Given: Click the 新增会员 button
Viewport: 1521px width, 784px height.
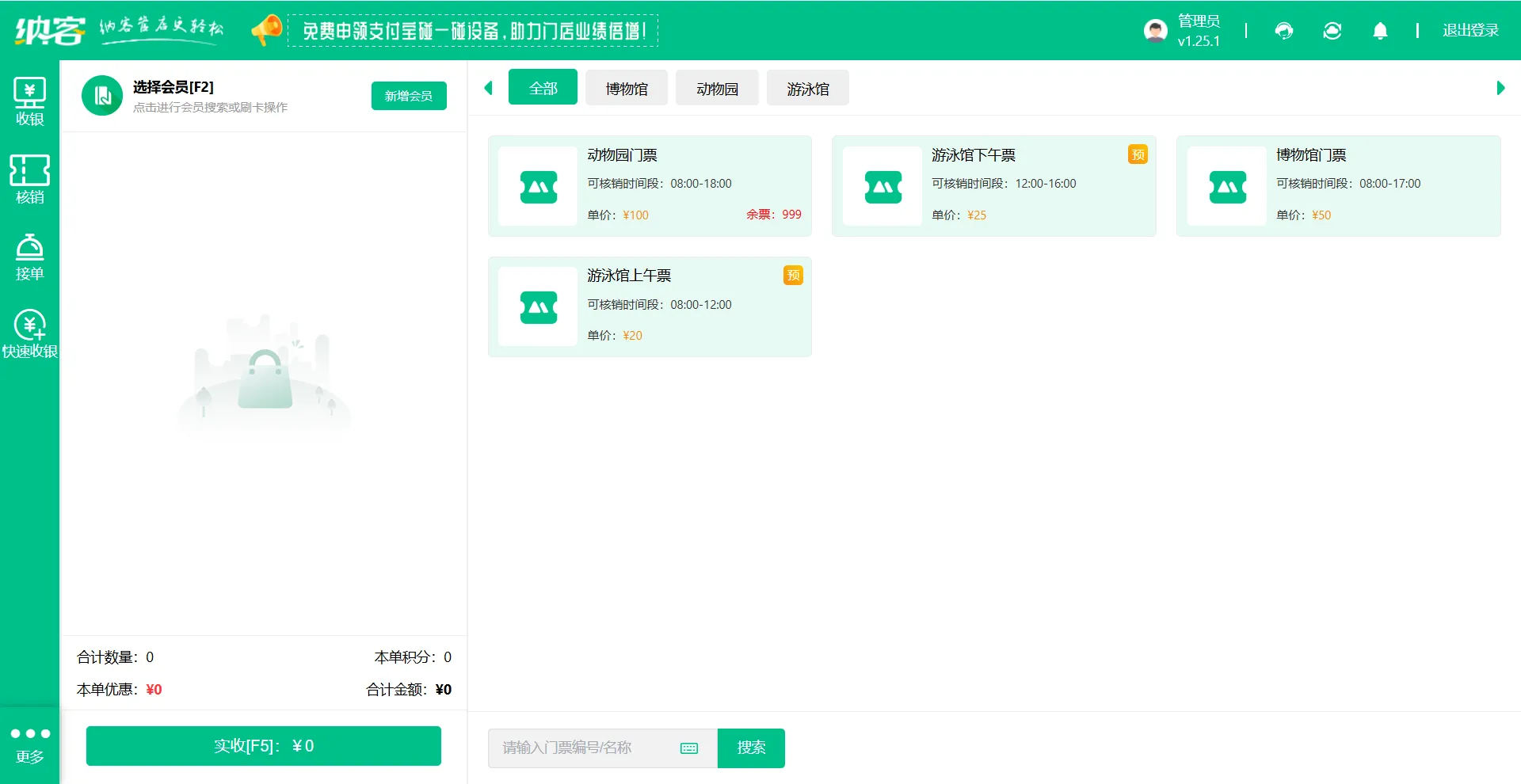Looking at the screenshot, I should pos(409,96).
